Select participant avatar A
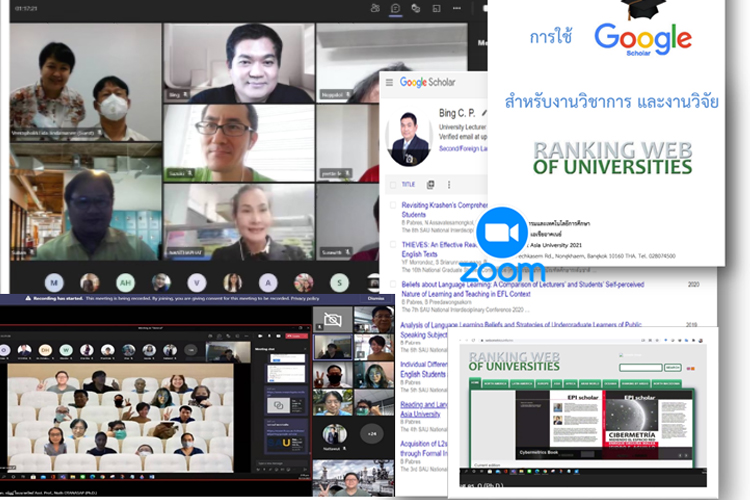Viewport: 750px width, 500px height. click(x=268, y=283)
